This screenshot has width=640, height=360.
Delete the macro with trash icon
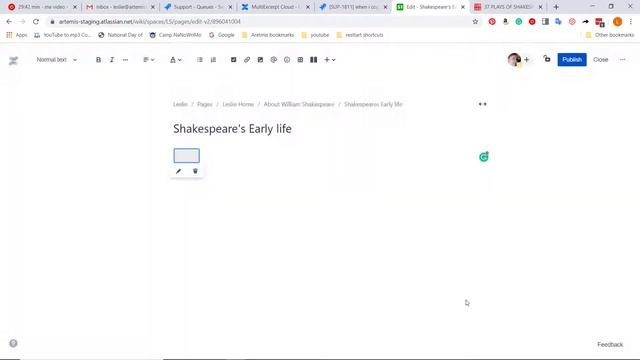tap(195, 171)
